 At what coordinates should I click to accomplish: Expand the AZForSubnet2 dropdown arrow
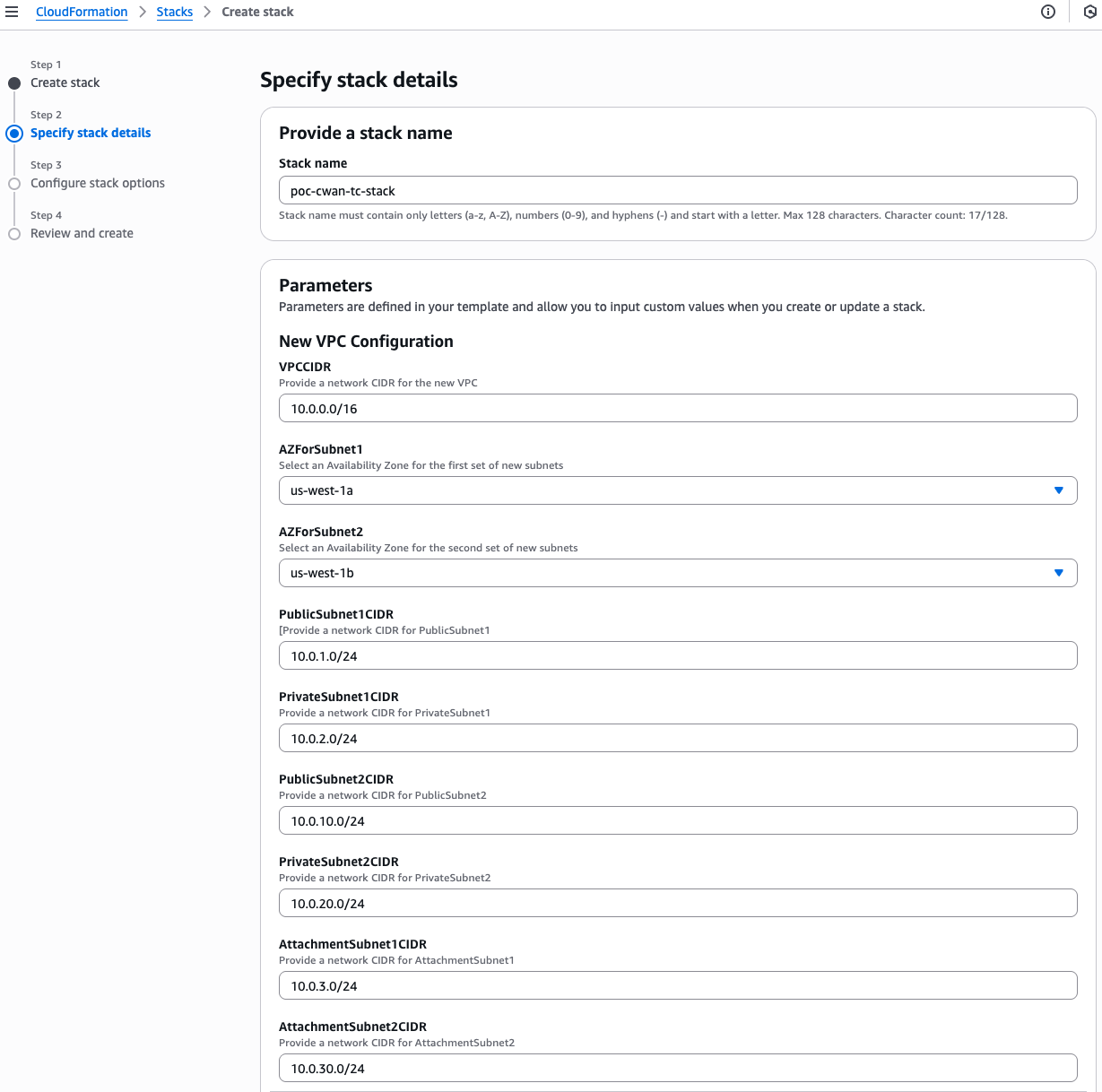[1058, 573]
